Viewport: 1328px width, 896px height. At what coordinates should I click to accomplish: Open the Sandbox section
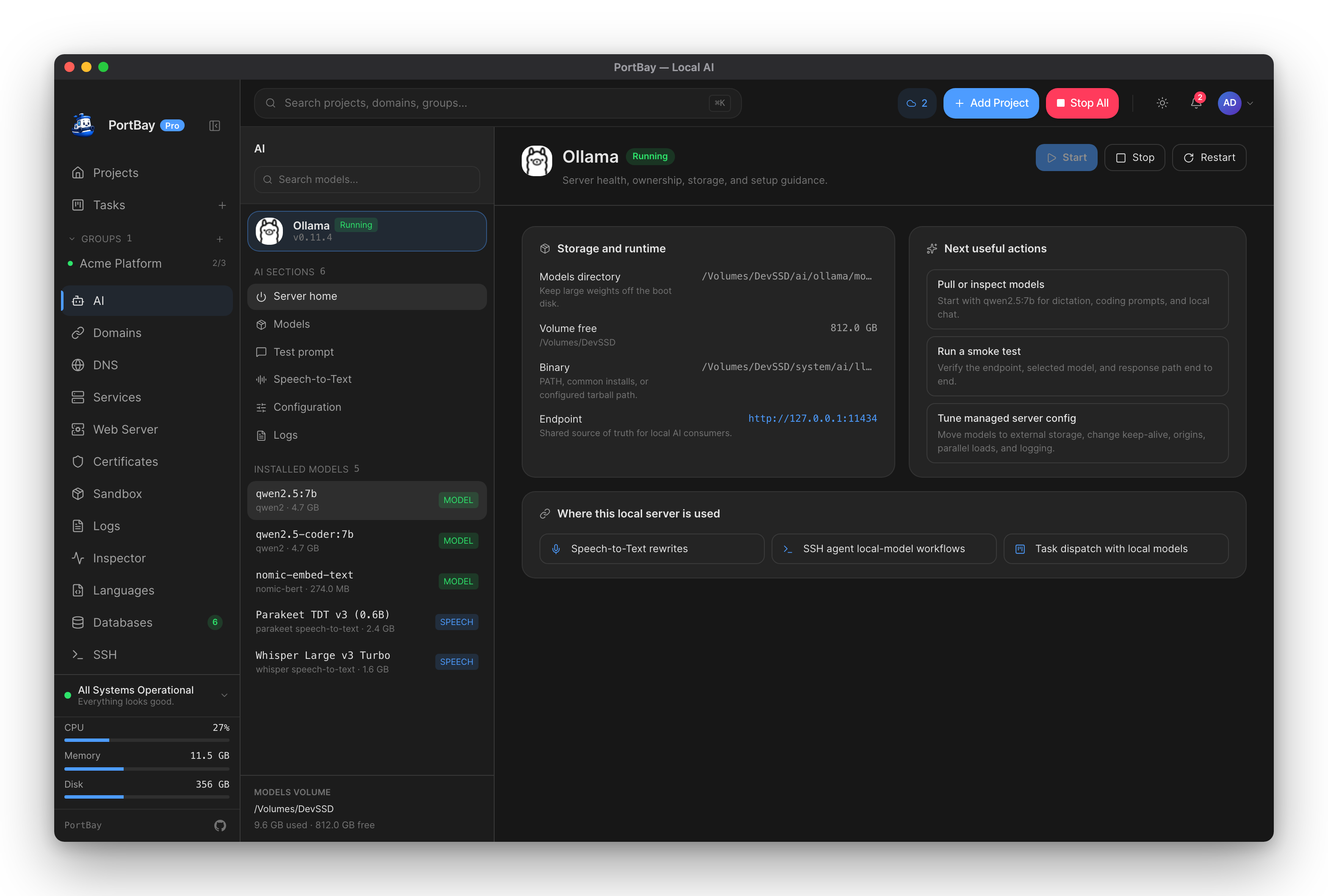(147, 494)
